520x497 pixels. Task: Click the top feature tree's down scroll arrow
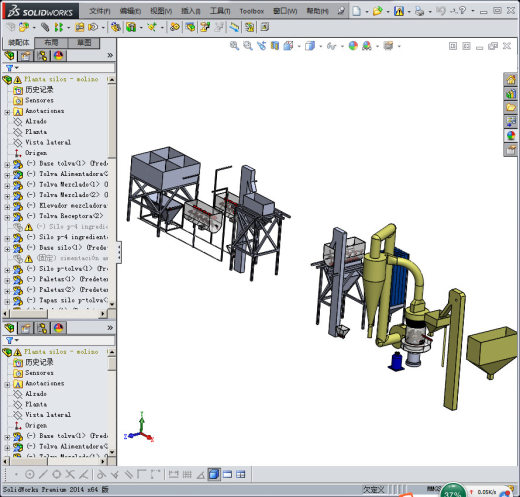112,304
